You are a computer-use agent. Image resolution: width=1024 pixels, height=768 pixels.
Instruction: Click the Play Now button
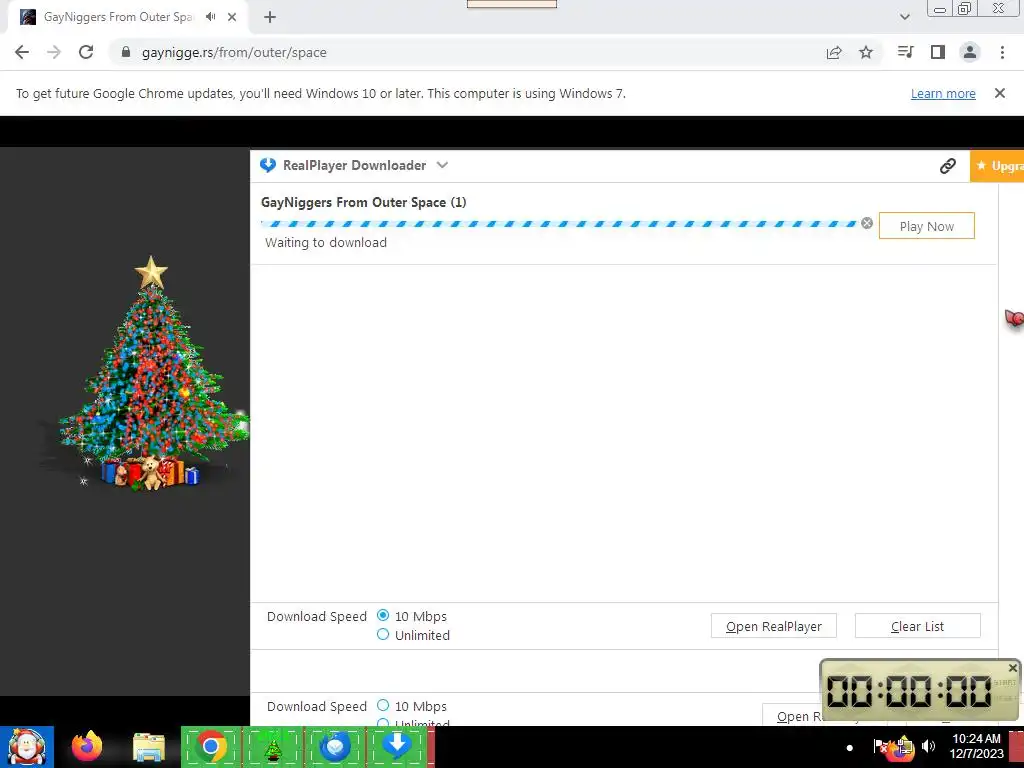click(927, 226)
